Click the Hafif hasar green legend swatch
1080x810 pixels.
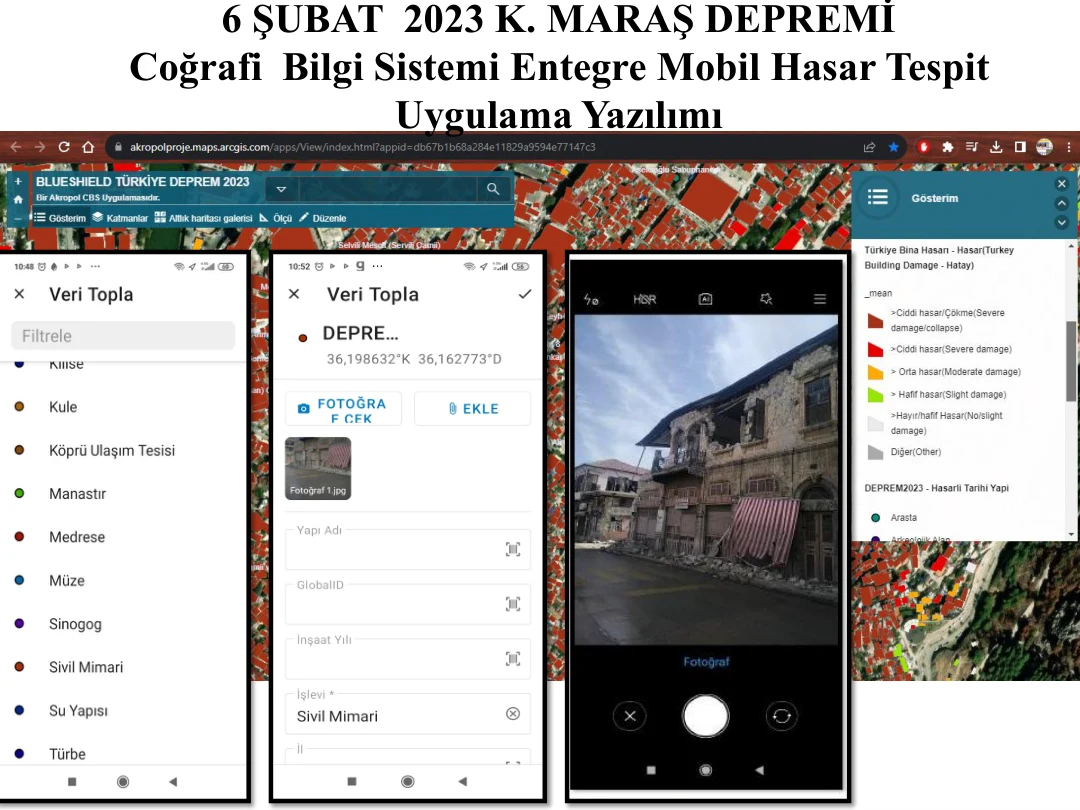click(x=875, y=395)
